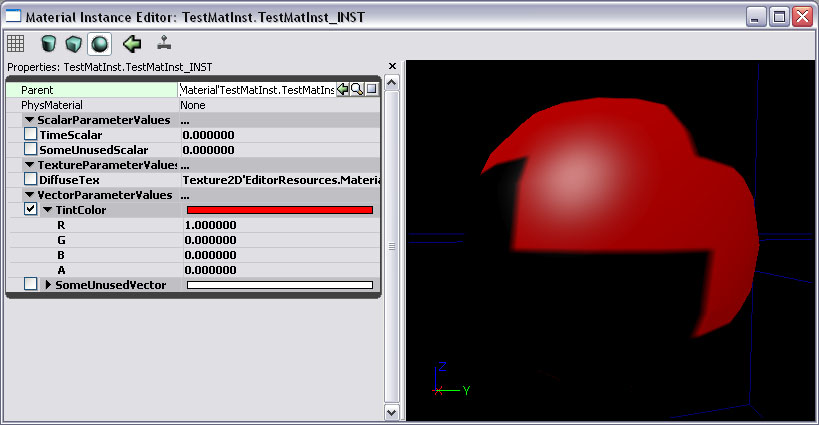Edit the DiffuseTex Texture2D value

(280, 180)
